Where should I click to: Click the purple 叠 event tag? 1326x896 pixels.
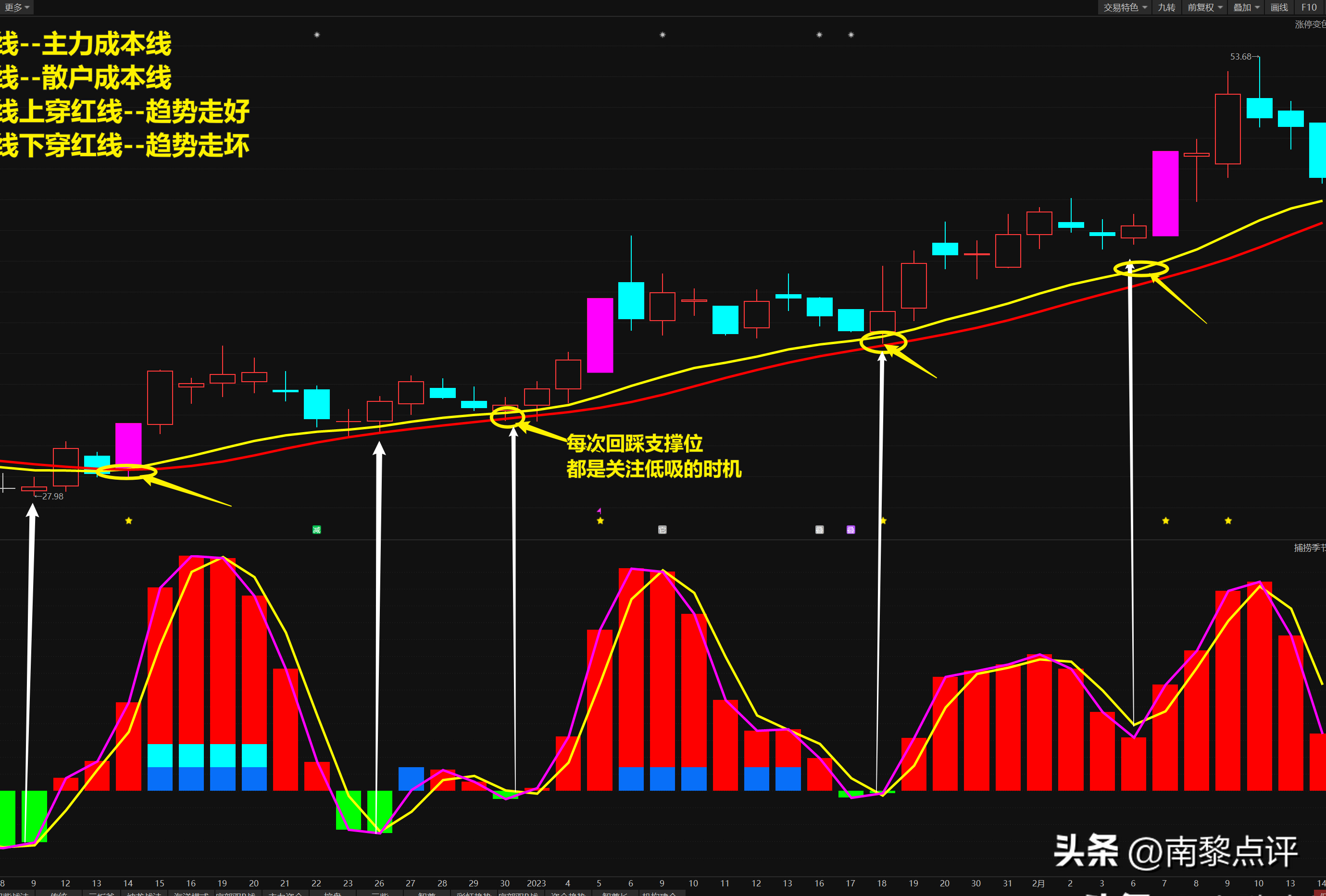click(851, 530)
